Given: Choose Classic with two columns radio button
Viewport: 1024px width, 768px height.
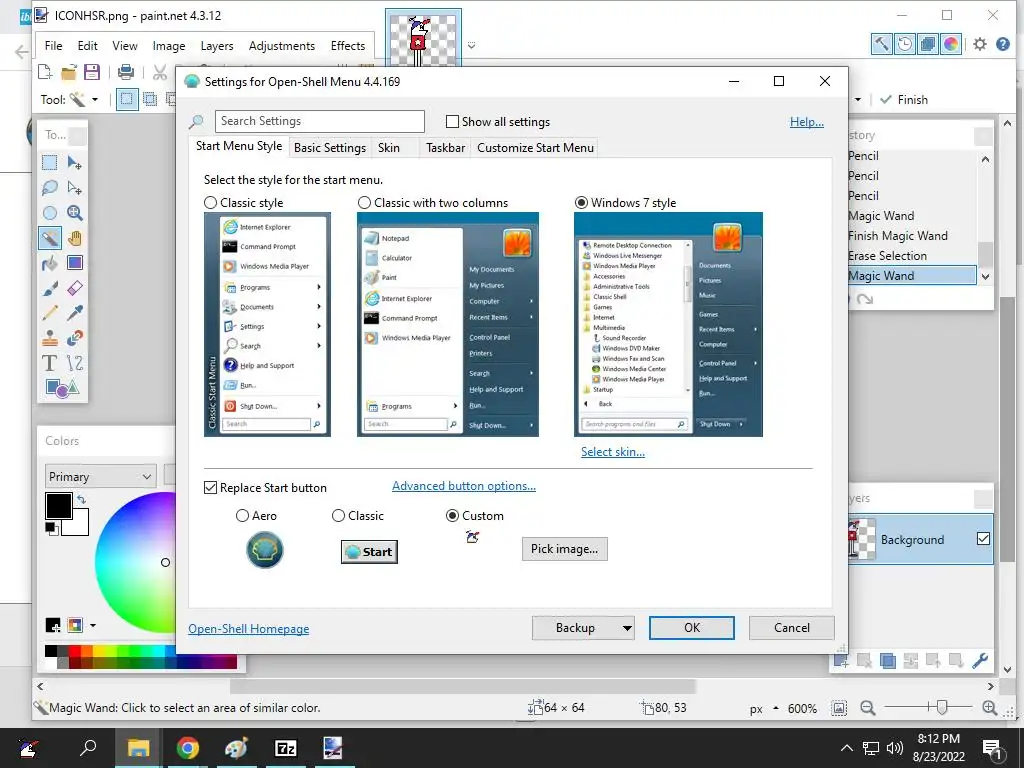Looking at the screenshot, I should click(364, 202).
